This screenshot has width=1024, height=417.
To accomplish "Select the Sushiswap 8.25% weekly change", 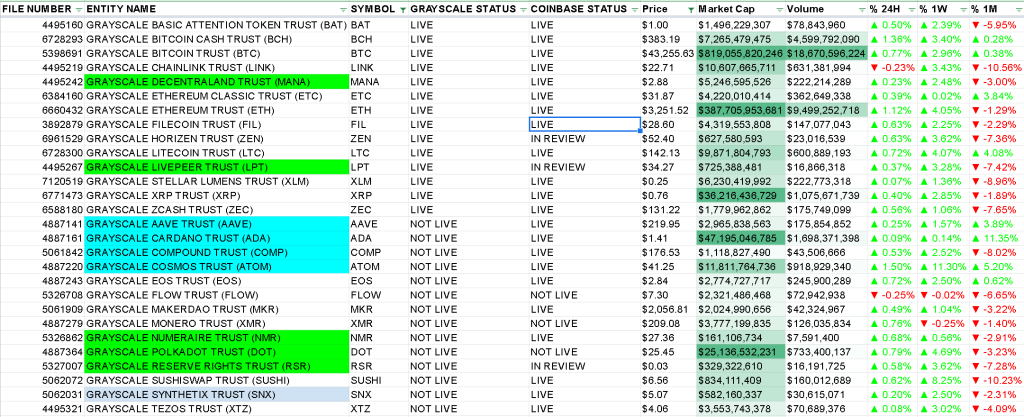I will (943, 380).
